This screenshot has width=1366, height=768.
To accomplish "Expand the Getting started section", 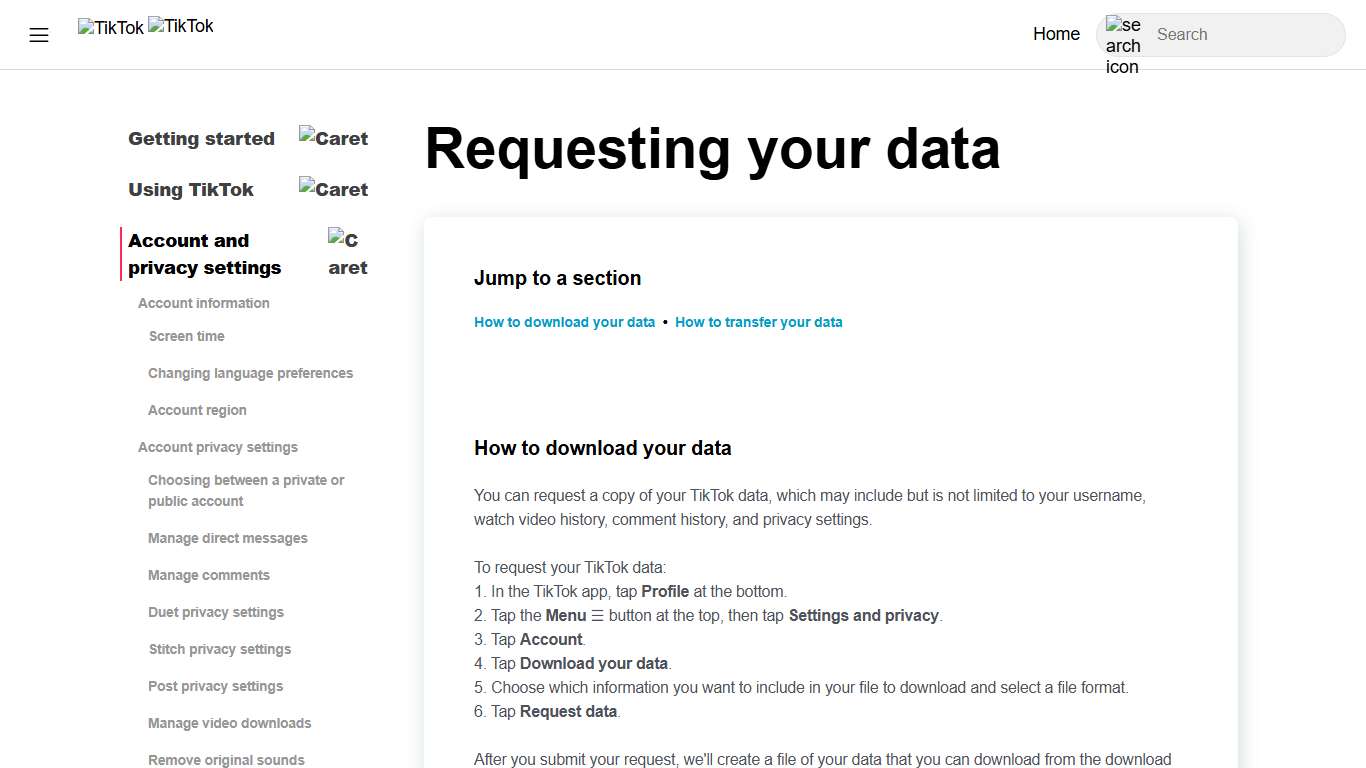I will (201, 138).
